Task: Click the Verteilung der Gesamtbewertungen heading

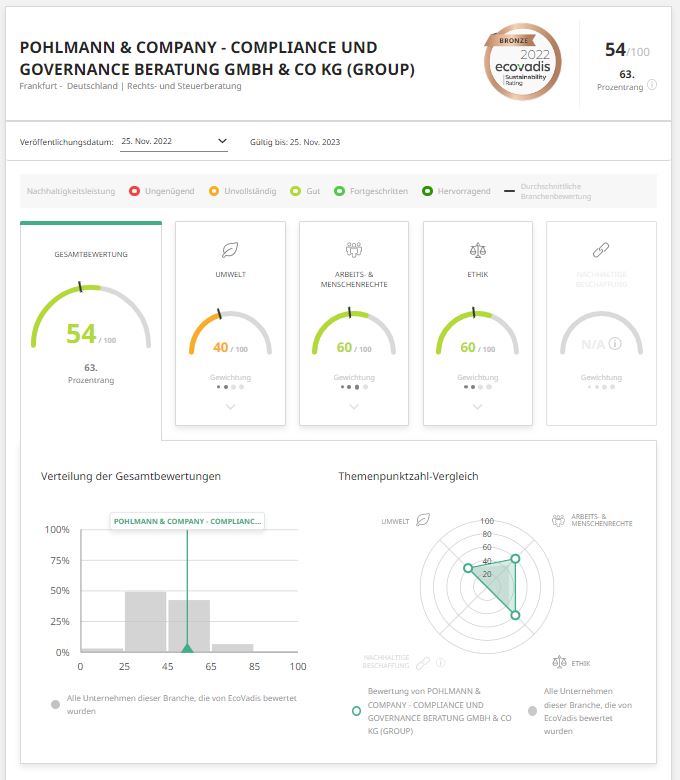Action: 131,476
